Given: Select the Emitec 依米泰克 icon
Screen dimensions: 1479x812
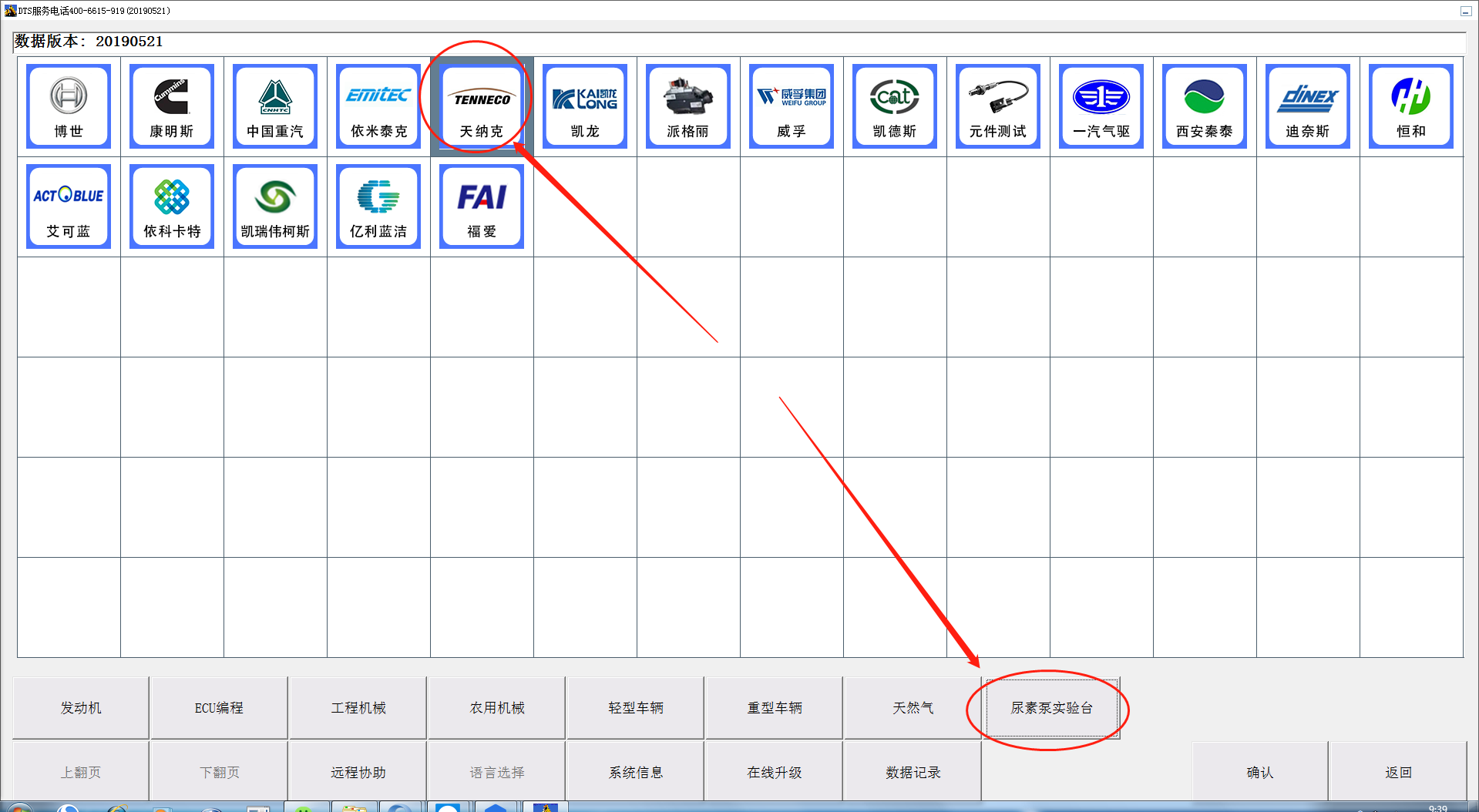Looking at the screenshot, I should click(x=378, y=106).
